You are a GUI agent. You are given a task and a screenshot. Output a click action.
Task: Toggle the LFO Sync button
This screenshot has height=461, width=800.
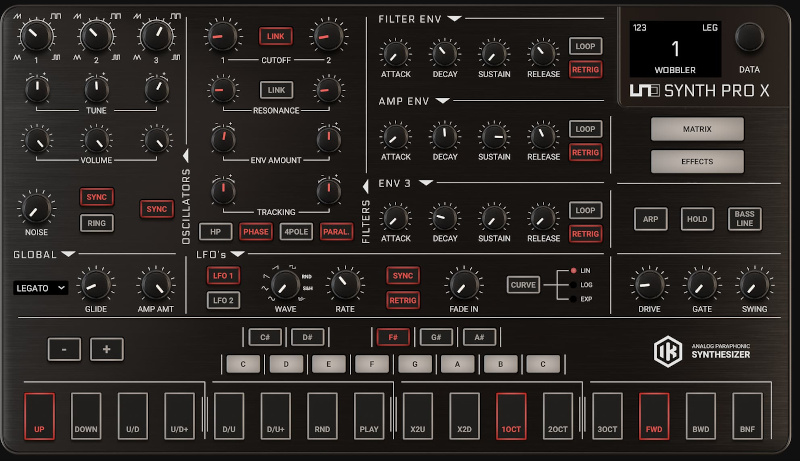pyautogui.click(x=403, y=275)
